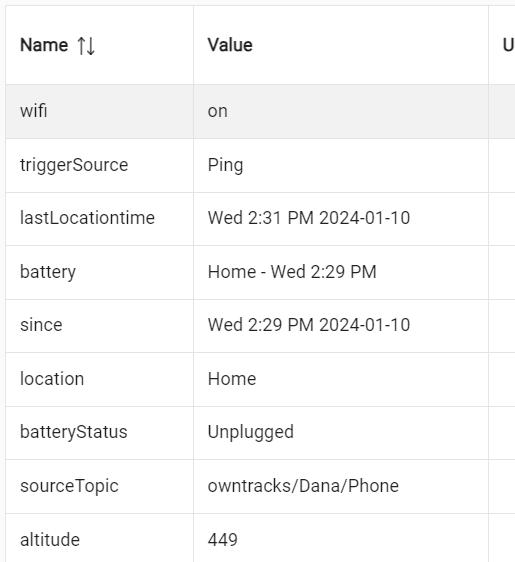Click the owntracks/Dana/Phone value
The image size is (515, 562).
coord(303,486)
